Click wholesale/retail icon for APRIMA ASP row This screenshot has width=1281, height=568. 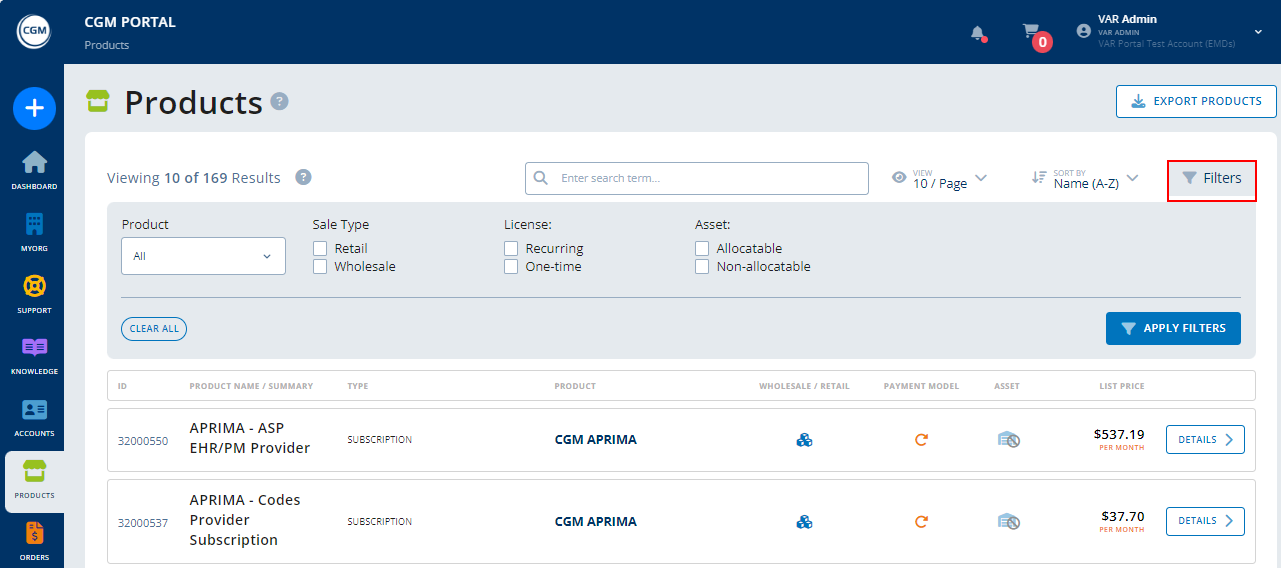(804, 440)
